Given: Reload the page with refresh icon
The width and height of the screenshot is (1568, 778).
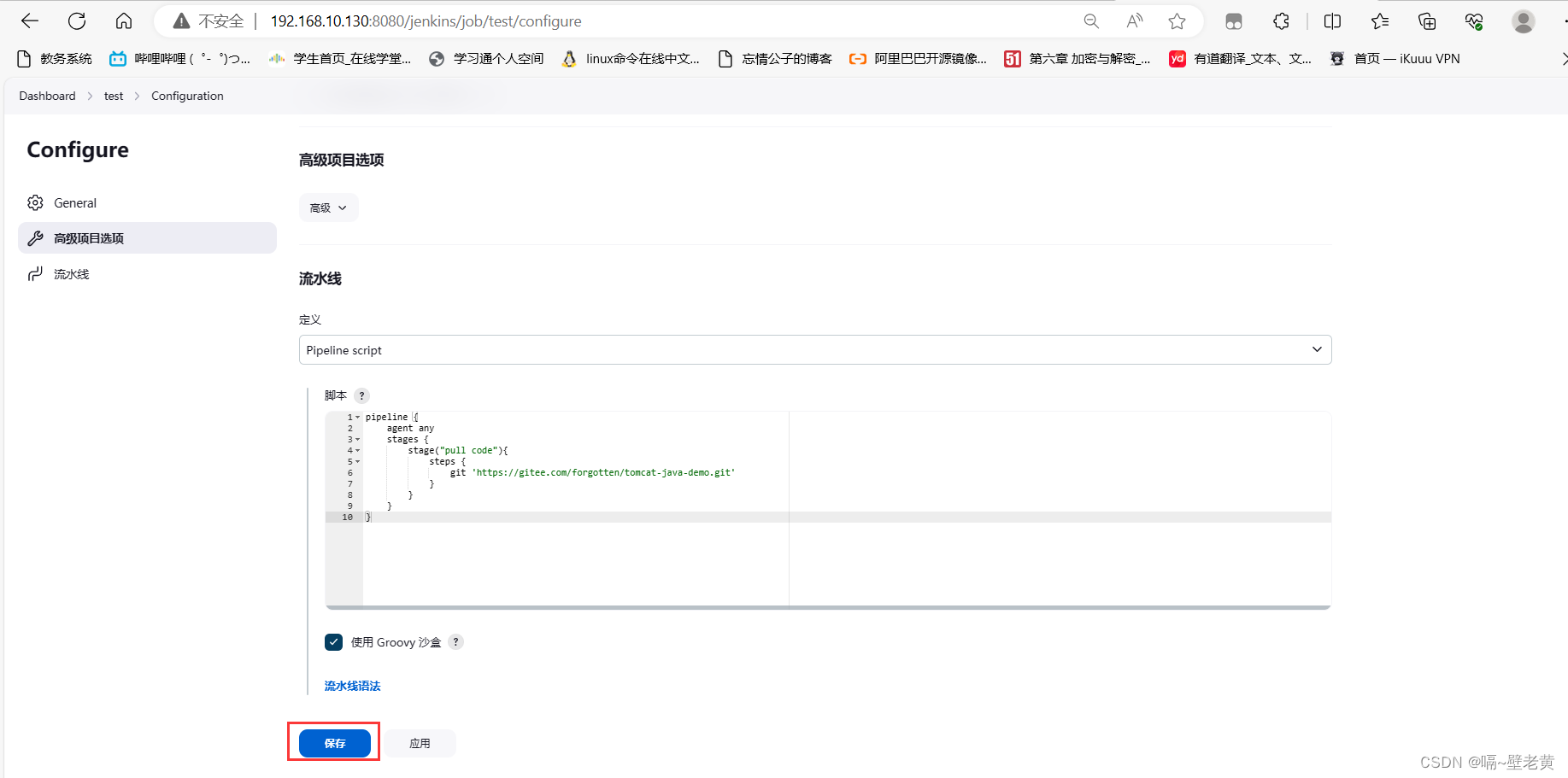Looking at the screenshot, I should point(77,21).
